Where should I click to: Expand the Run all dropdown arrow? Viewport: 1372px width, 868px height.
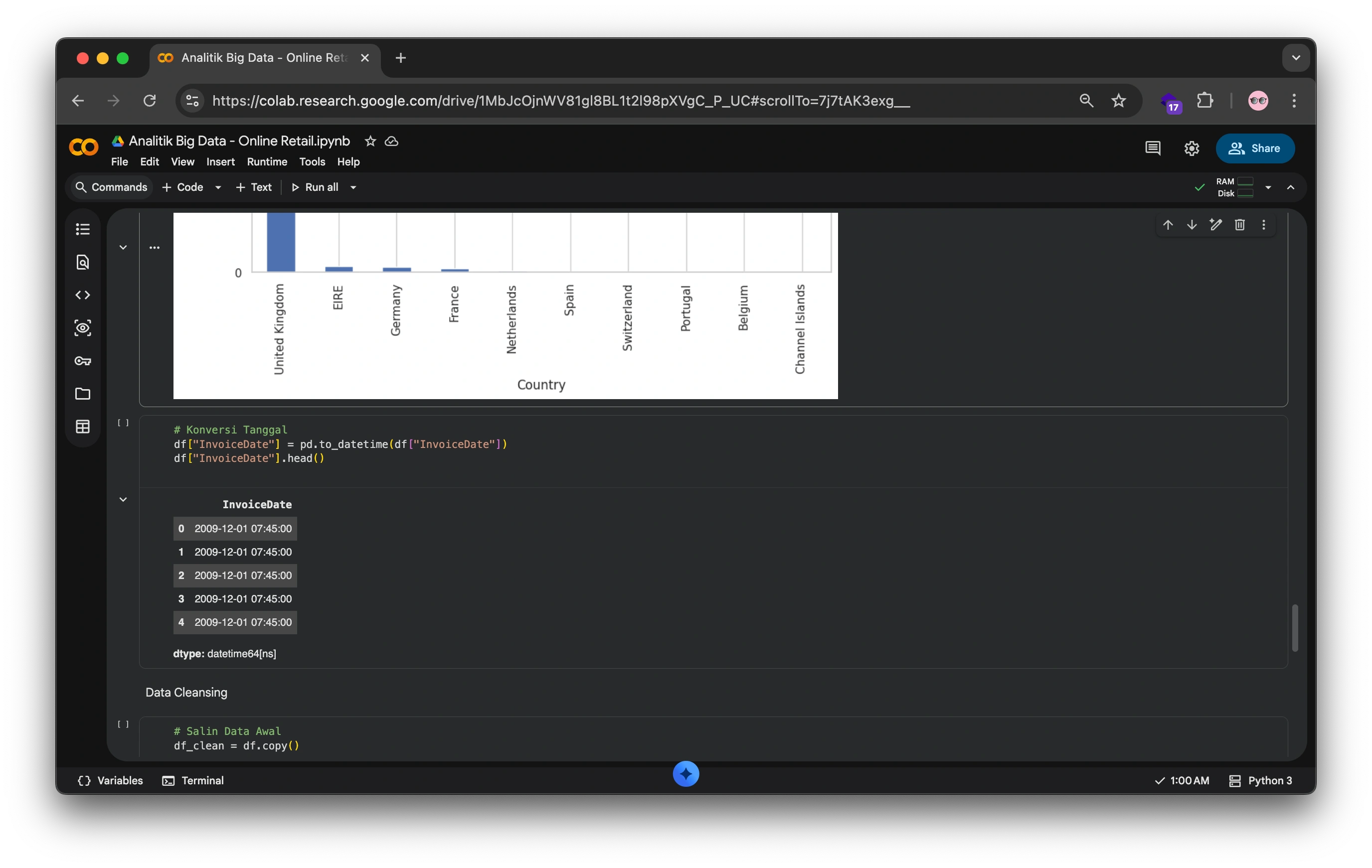[x=352, y=187]
